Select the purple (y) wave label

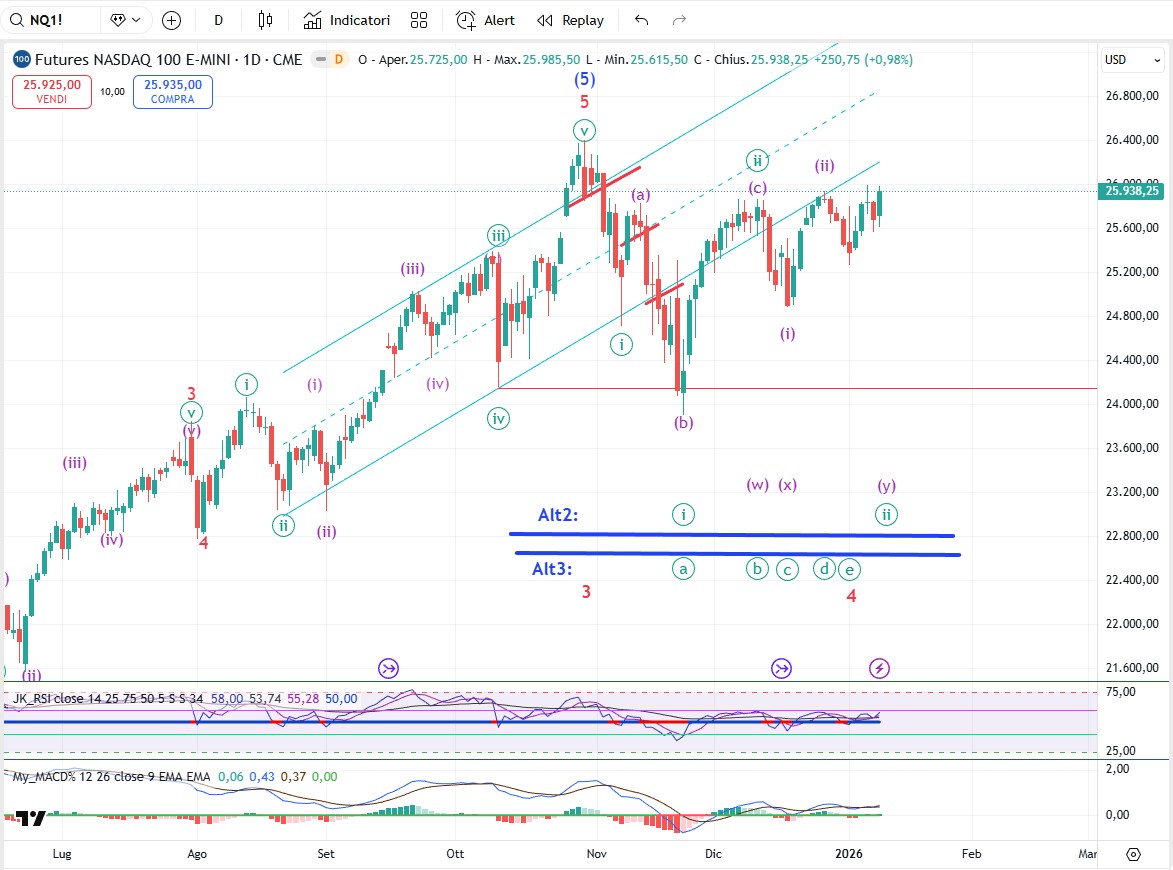tap(886, 485)
